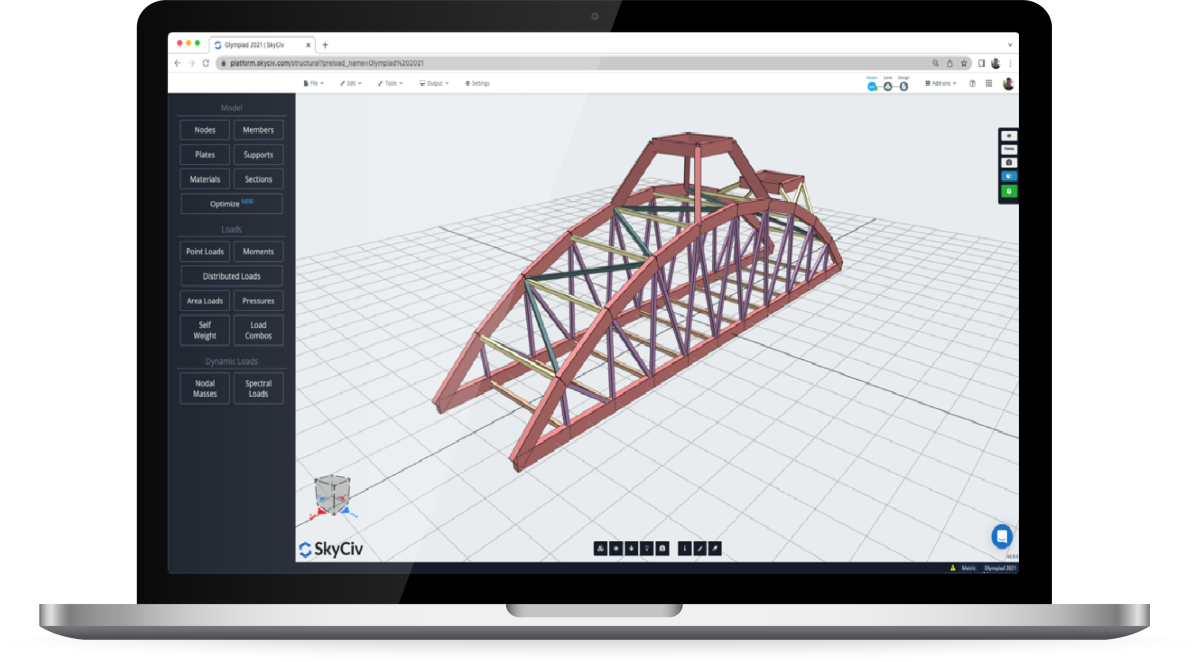Reload the browser page

tap(206, 62)
